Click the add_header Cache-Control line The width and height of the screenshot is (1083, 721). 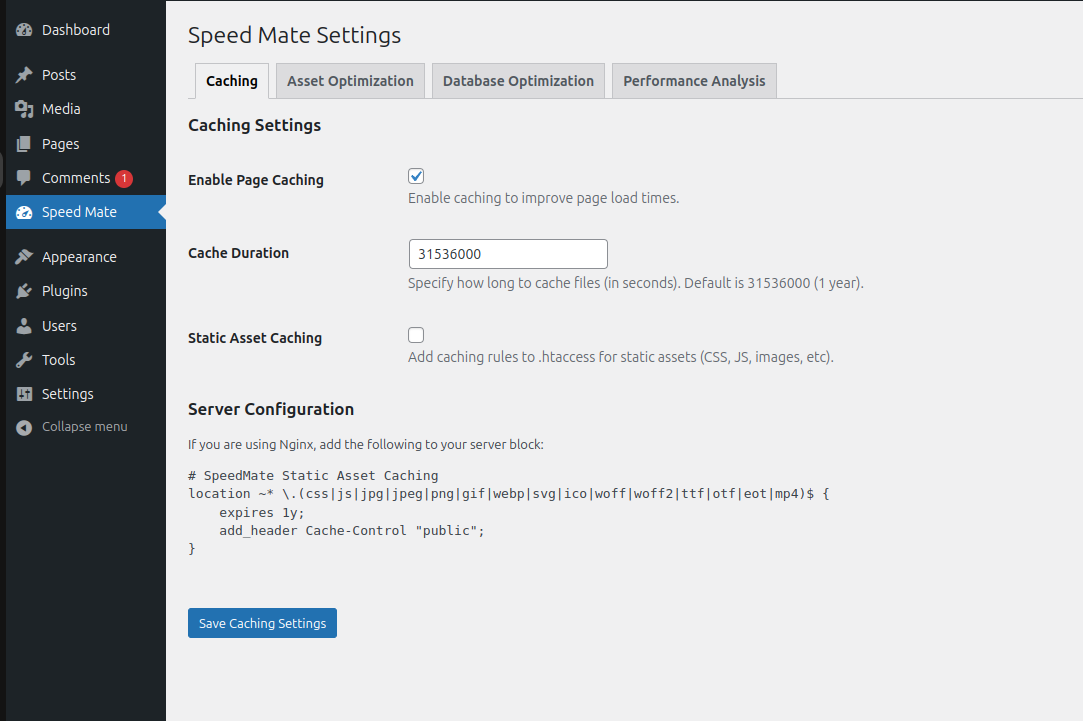click(352, 530)
